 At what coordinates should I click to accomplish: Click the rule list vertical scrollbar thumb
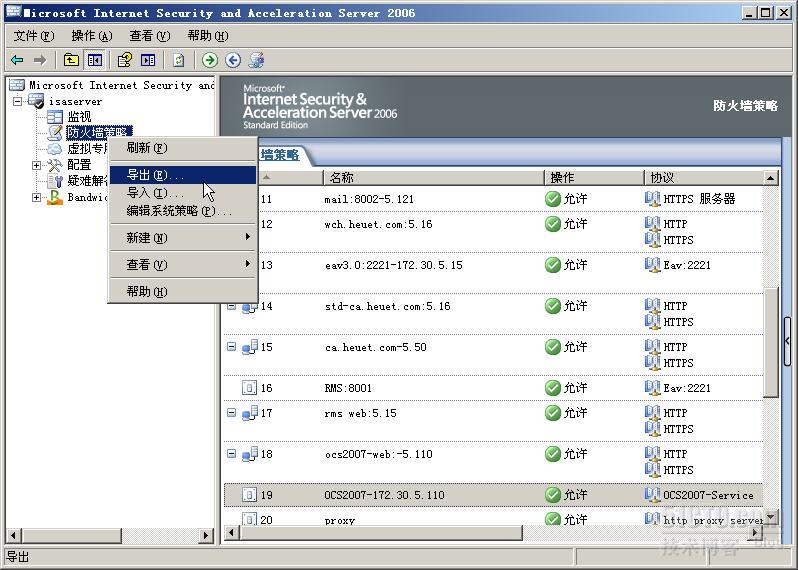771,342
